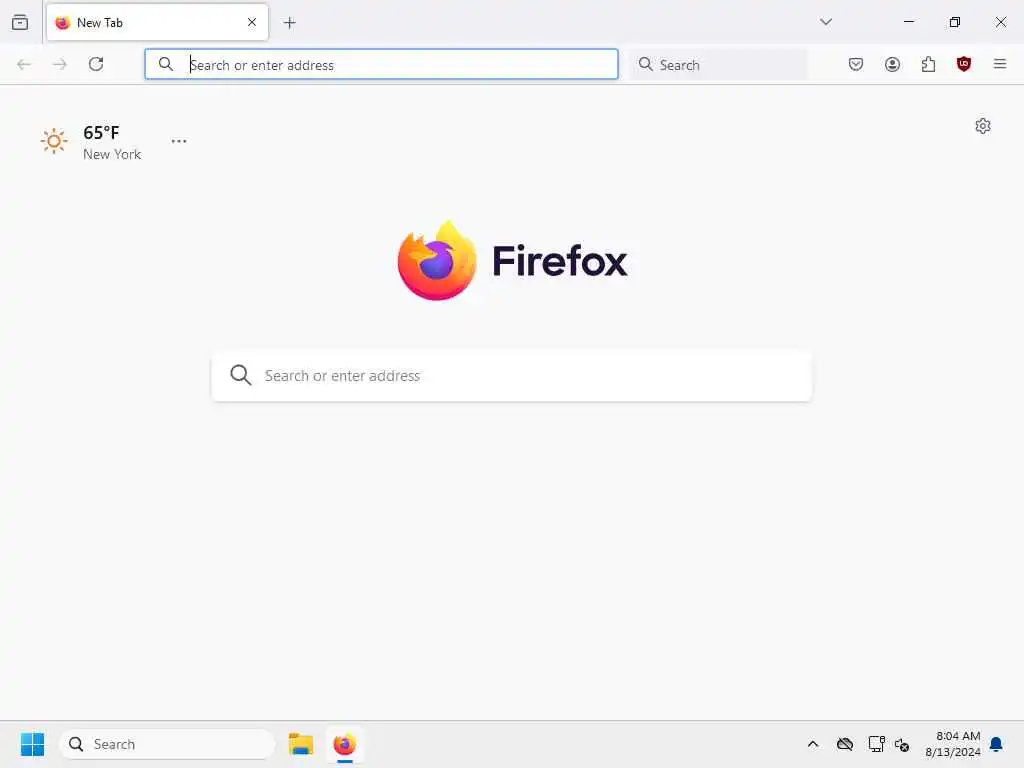Click the OneDrive cloud tray icon
The image size is (1024, 768).
845,744
